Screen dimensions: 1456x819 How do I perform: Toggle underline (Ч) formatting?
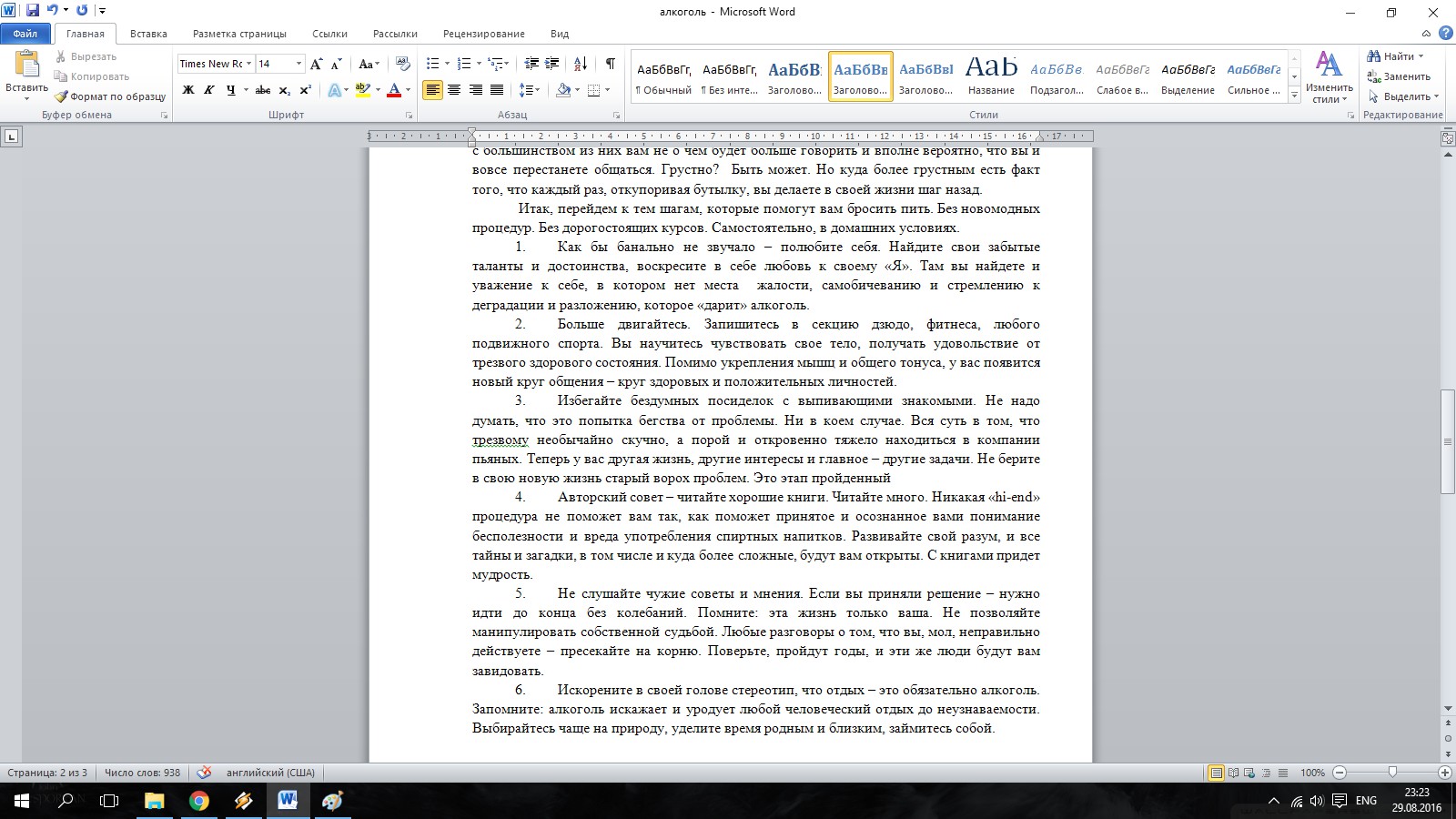pyautogui.click(x=230, y=90)
